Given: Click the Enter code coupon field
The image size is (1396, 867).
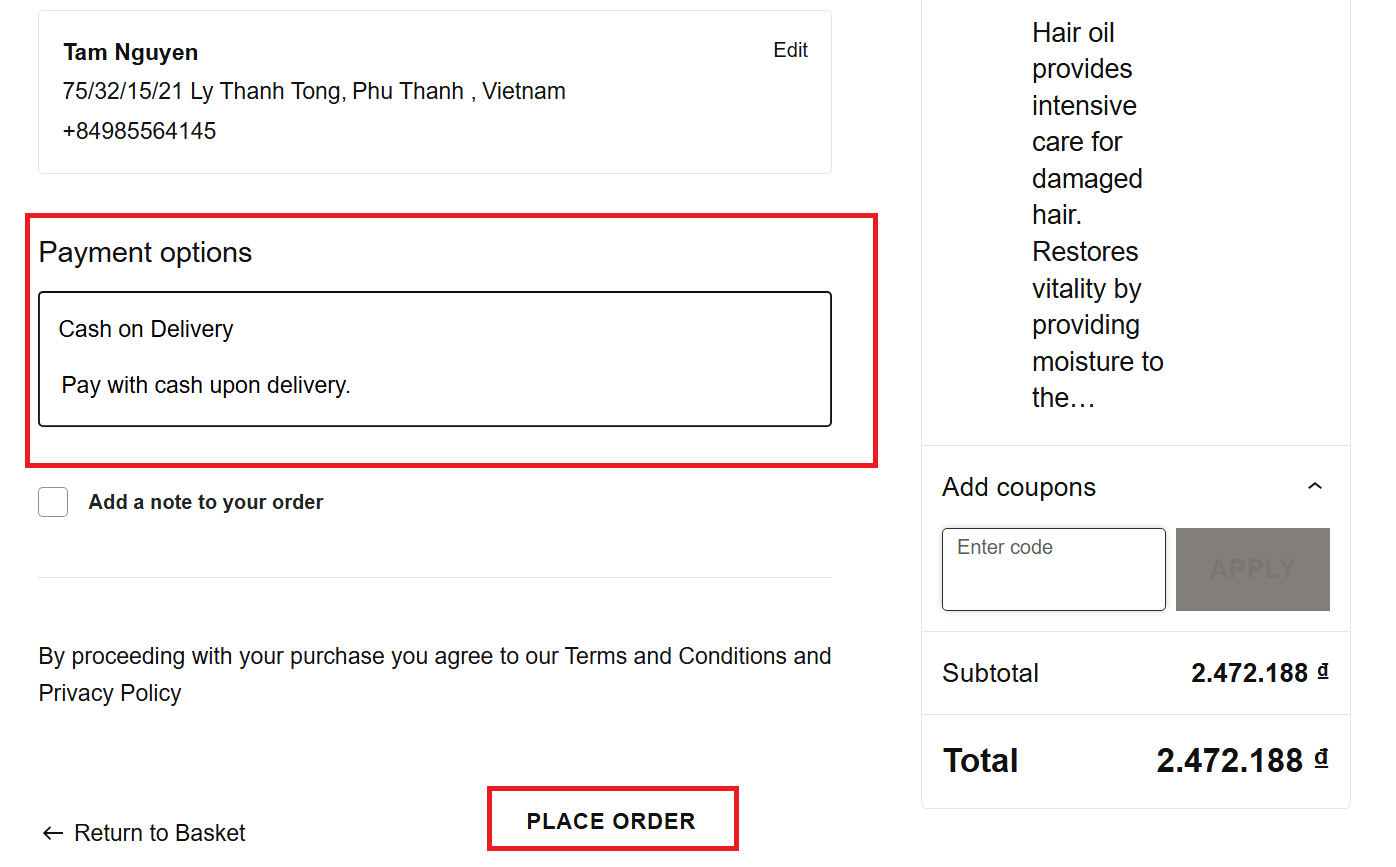Looking at the screenshot, I should 1053,569.
